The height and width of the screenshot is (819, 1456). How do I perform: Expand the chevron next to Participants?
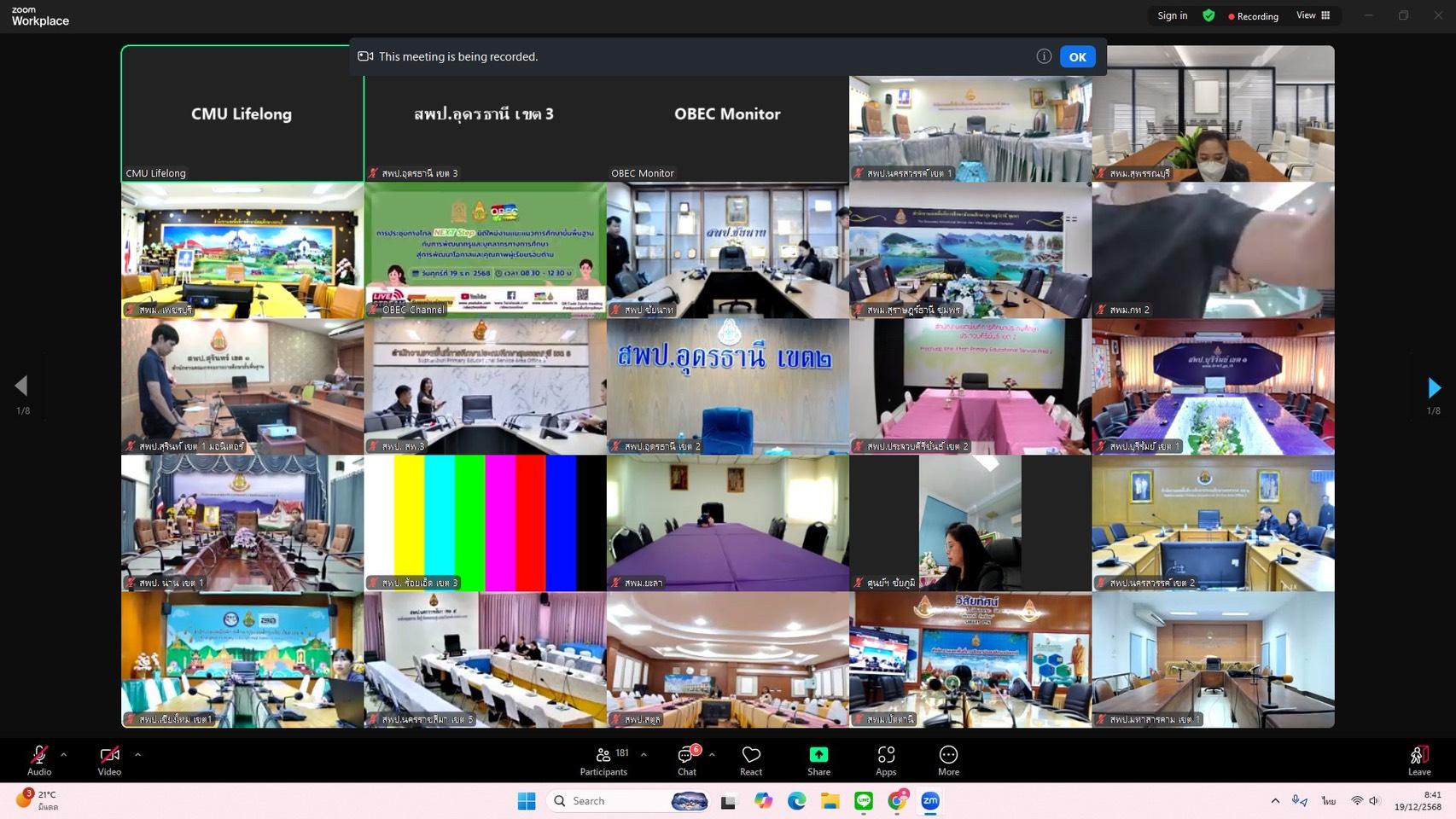click(x=644, y=755)
